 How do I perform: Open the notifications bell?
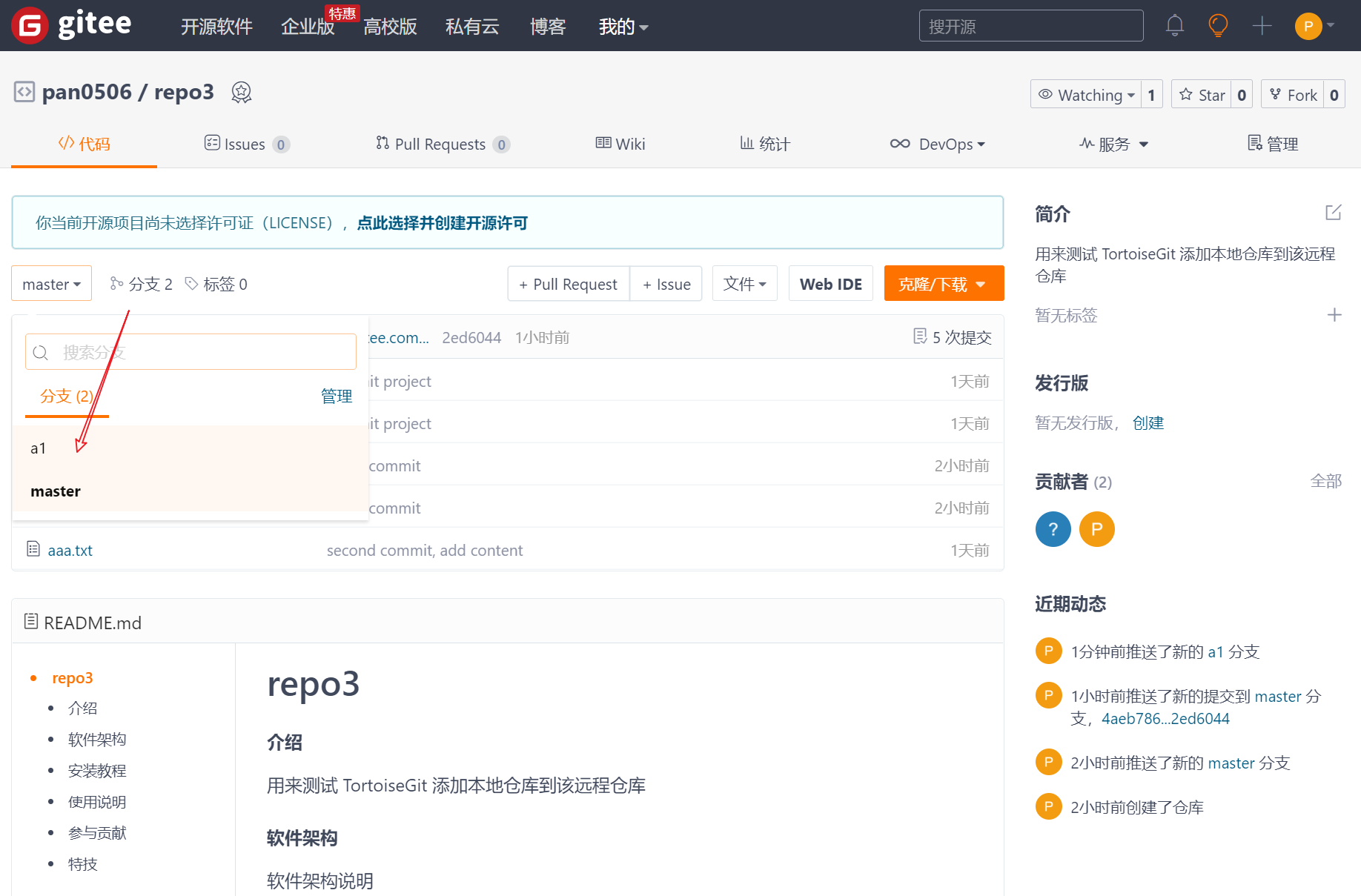click(1174, 26)
